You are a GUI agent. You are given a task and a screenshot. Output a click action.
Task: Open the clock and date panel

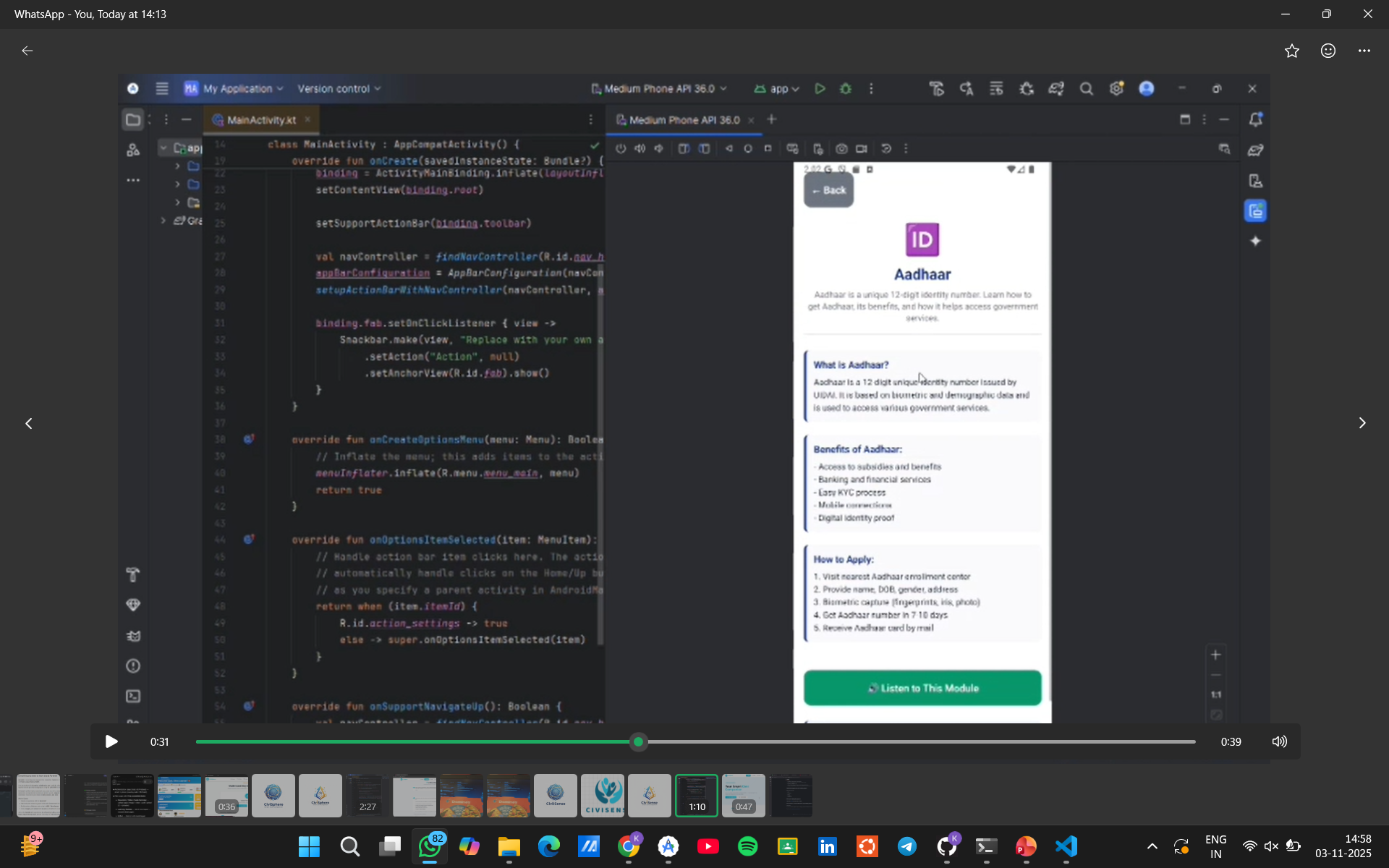(1343, 846)
